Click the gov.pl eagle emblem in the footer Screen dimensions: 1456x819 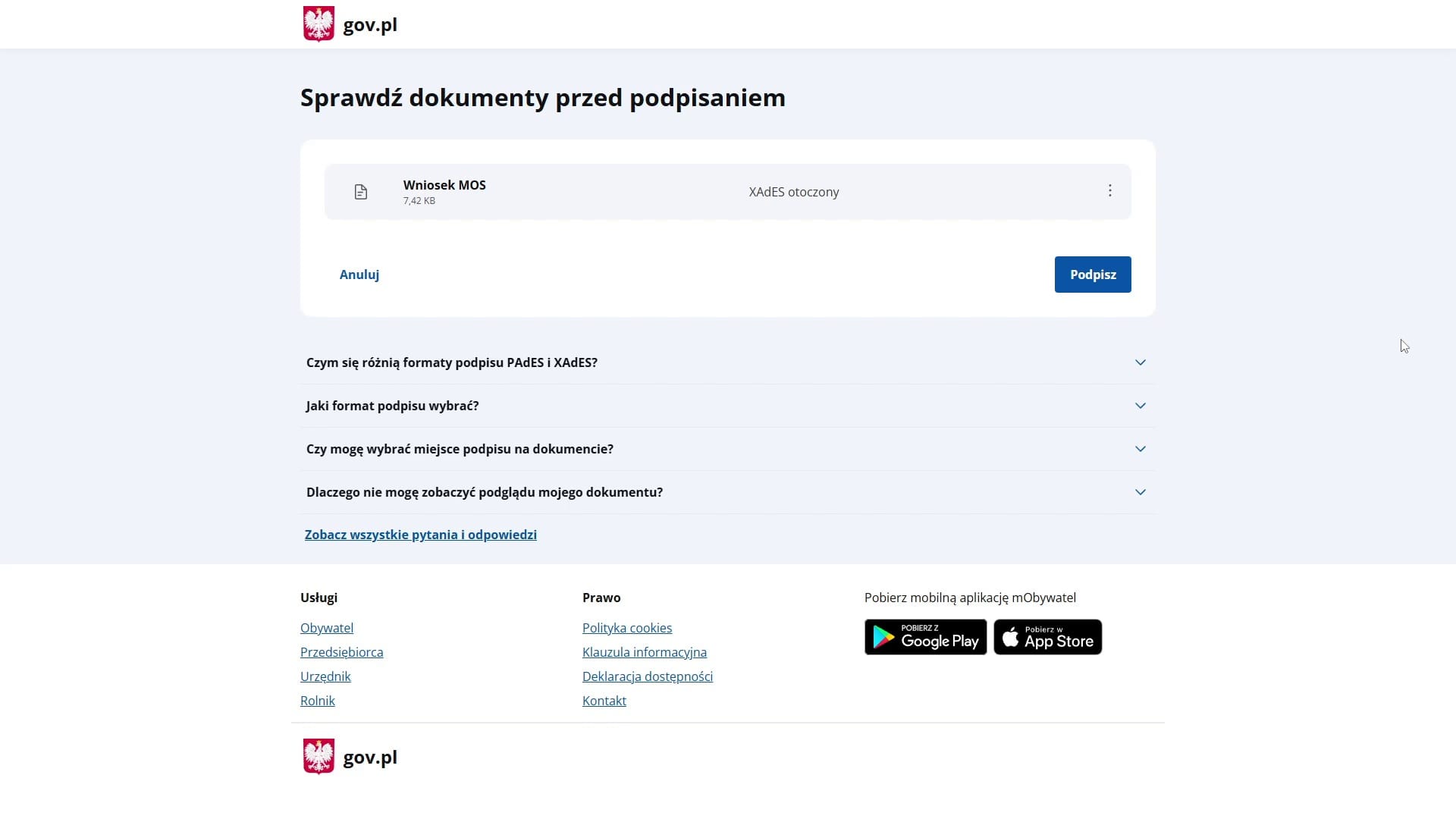pyautogui.click(x=318, y=757)
